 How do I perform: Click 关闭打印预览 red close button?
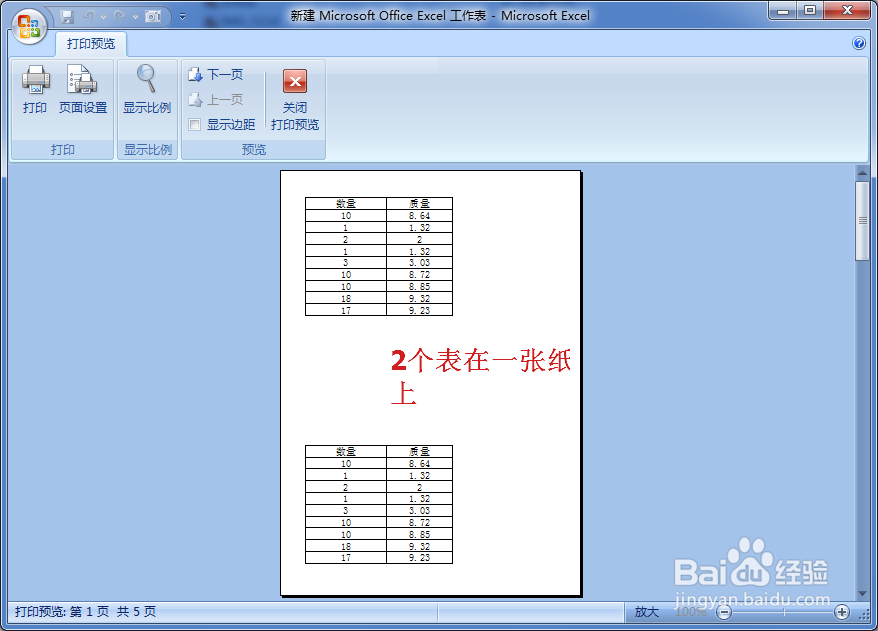coord(295,100)
